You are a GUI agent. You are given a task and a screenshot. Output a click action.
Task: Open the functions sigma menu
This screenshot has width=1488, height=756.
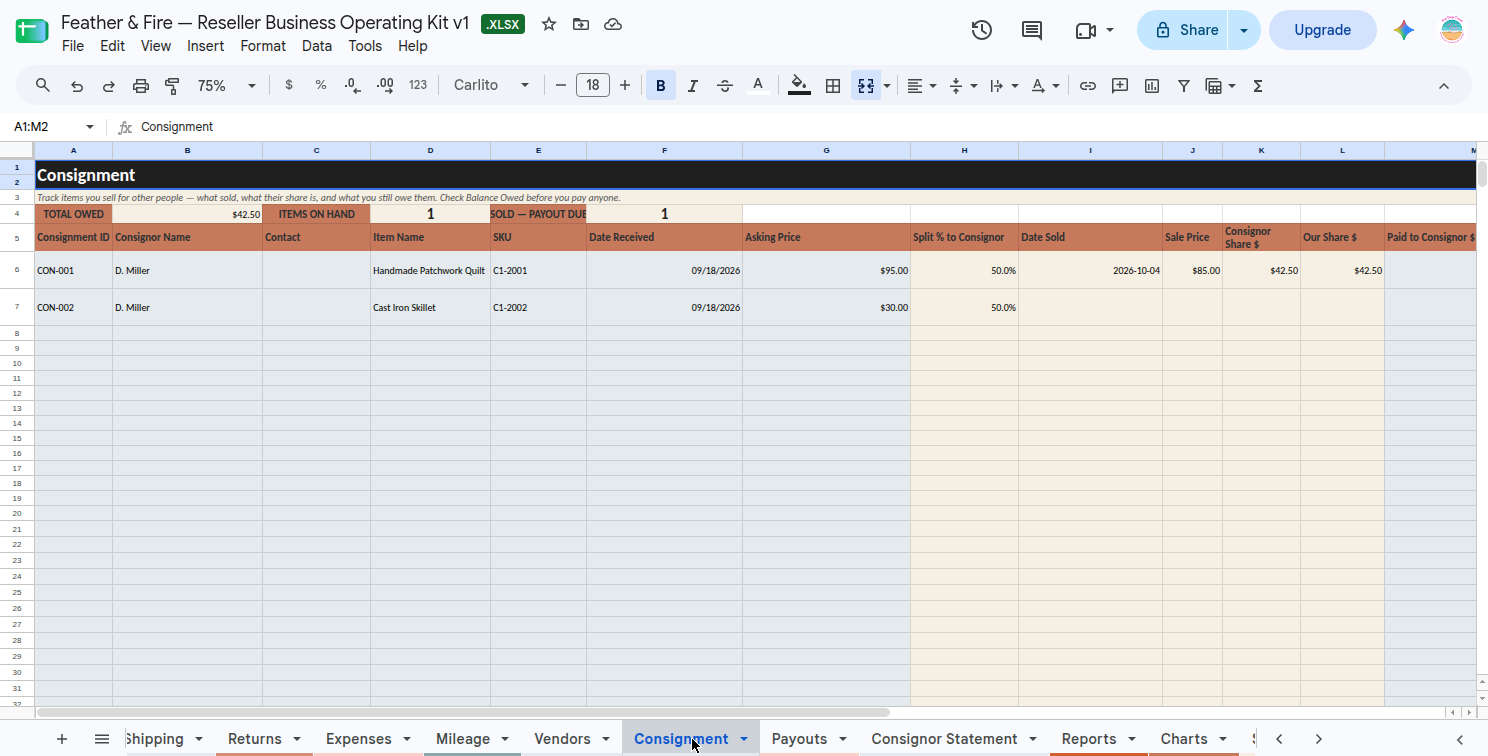[1258, 86]
